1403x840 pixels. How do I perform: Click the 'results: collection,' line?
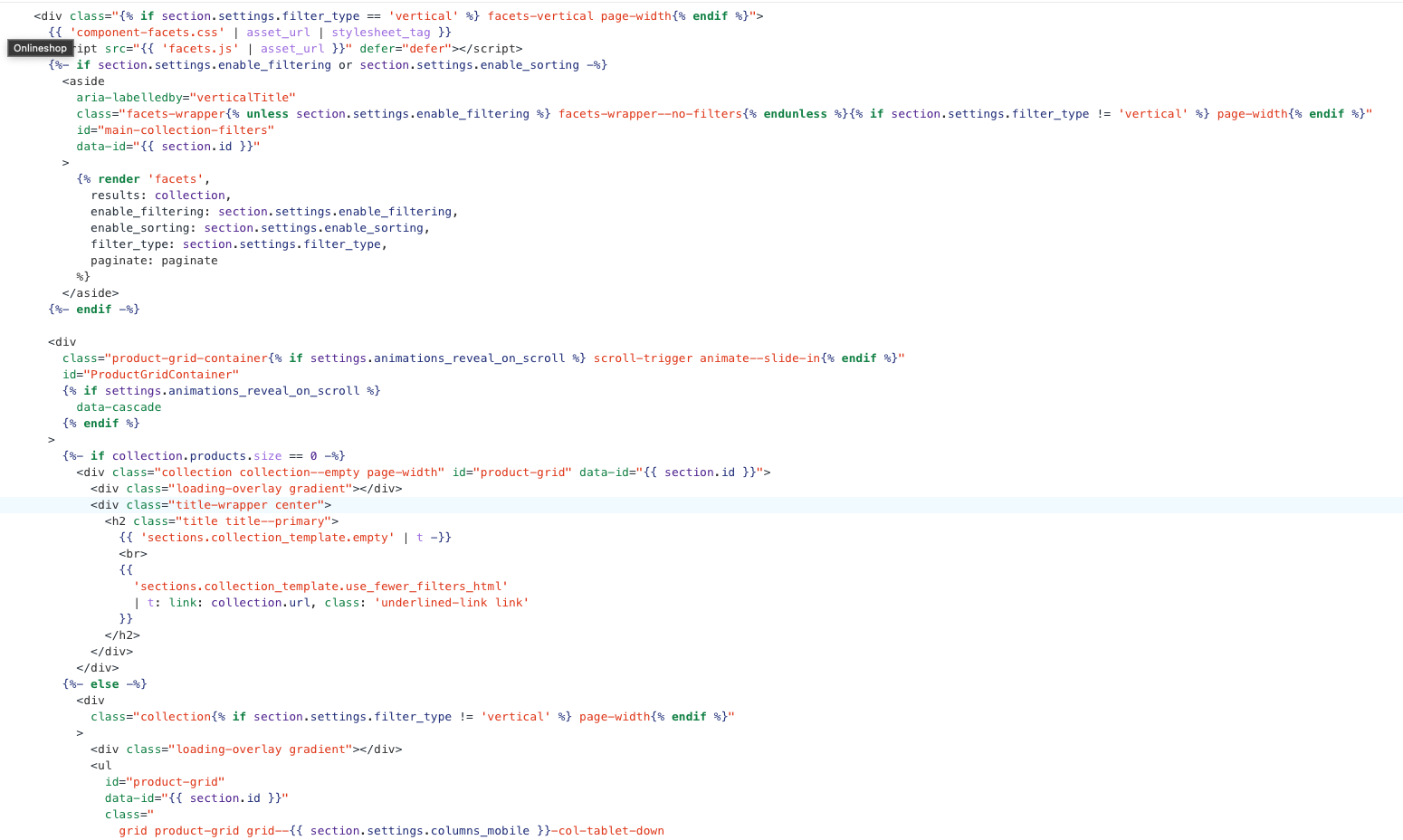pos(161,196)
